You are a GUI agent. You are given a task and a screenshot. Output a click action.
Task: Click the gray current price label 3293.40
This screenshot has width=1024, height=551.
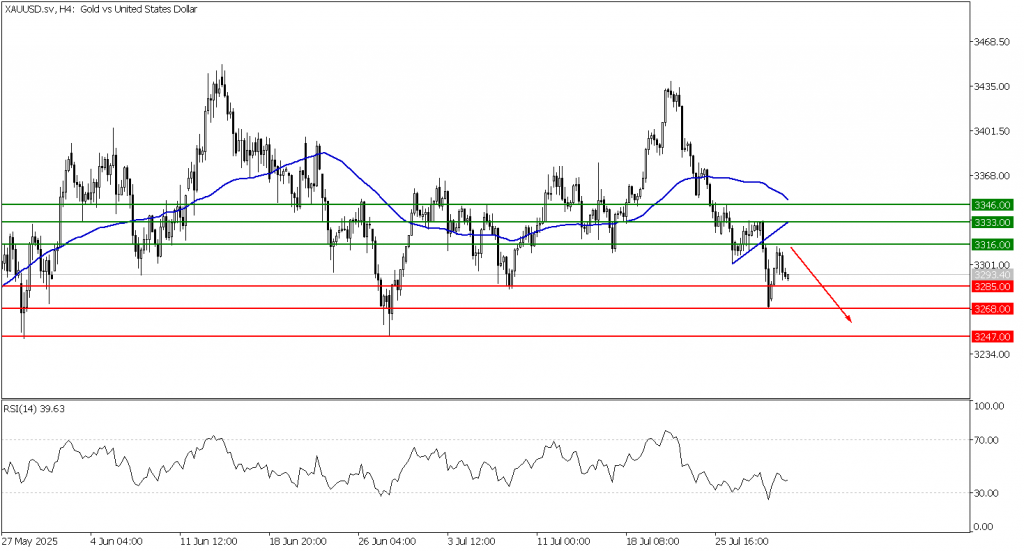coord(991,274)
